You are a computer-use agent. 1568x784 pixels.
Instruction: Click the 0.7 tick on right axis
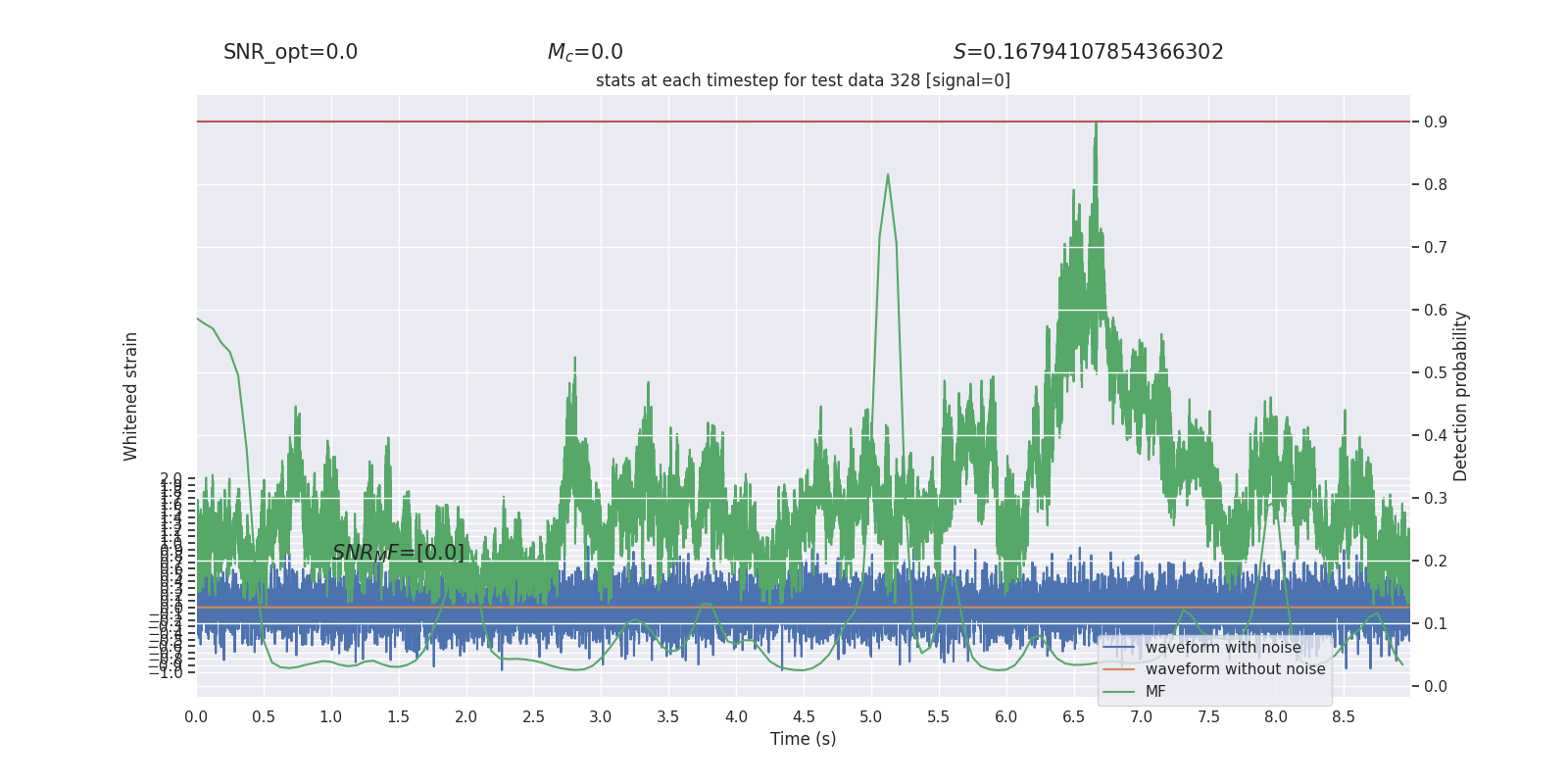pos(1436,247)
